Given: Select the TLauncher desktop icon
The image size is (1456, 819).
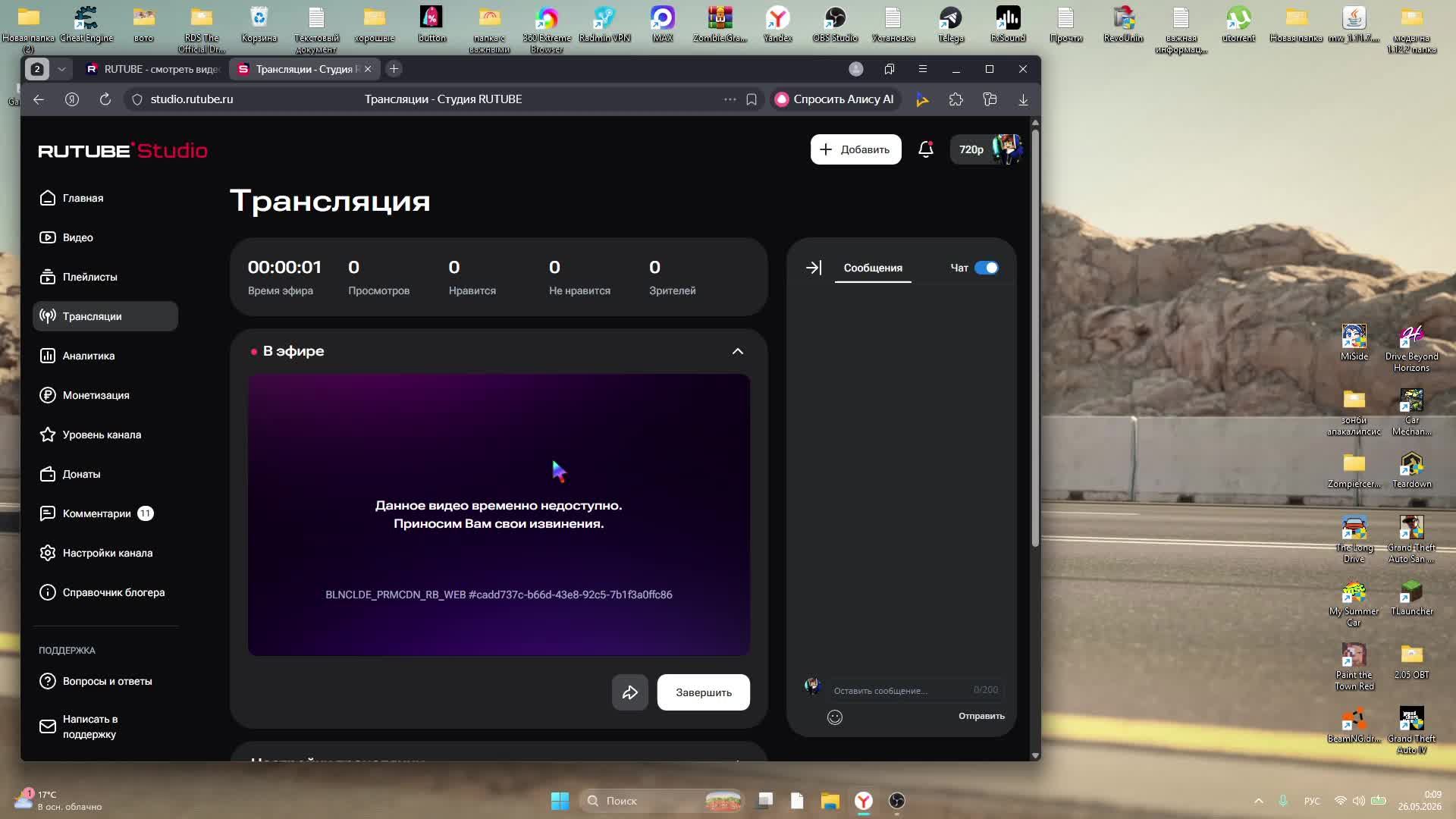Looking at the screenshot, I should point(1412,598).
